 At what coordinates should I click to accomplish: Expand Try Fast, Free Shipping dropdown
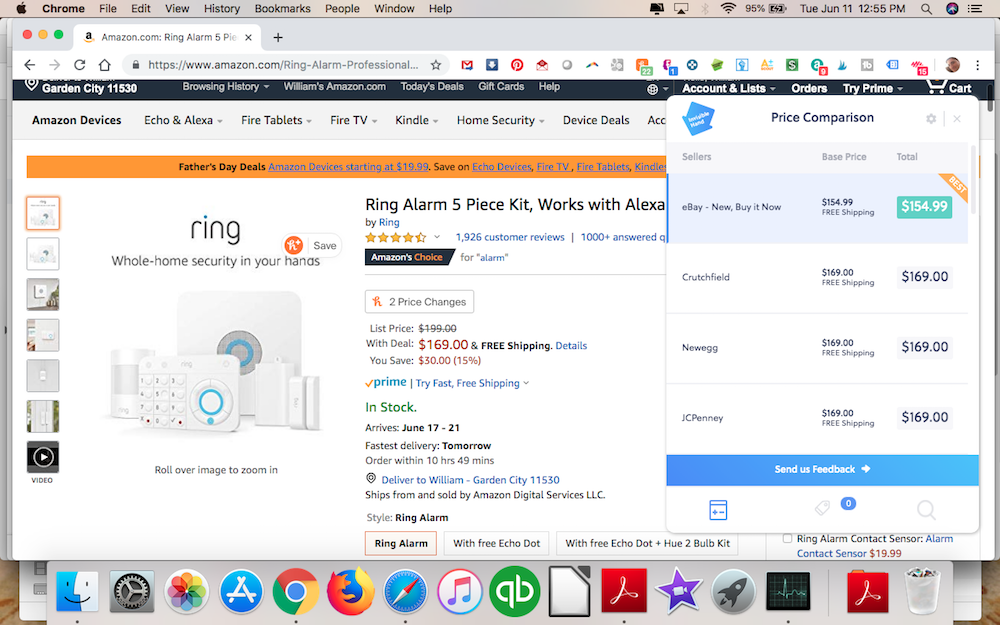click(x=472, y=383)
